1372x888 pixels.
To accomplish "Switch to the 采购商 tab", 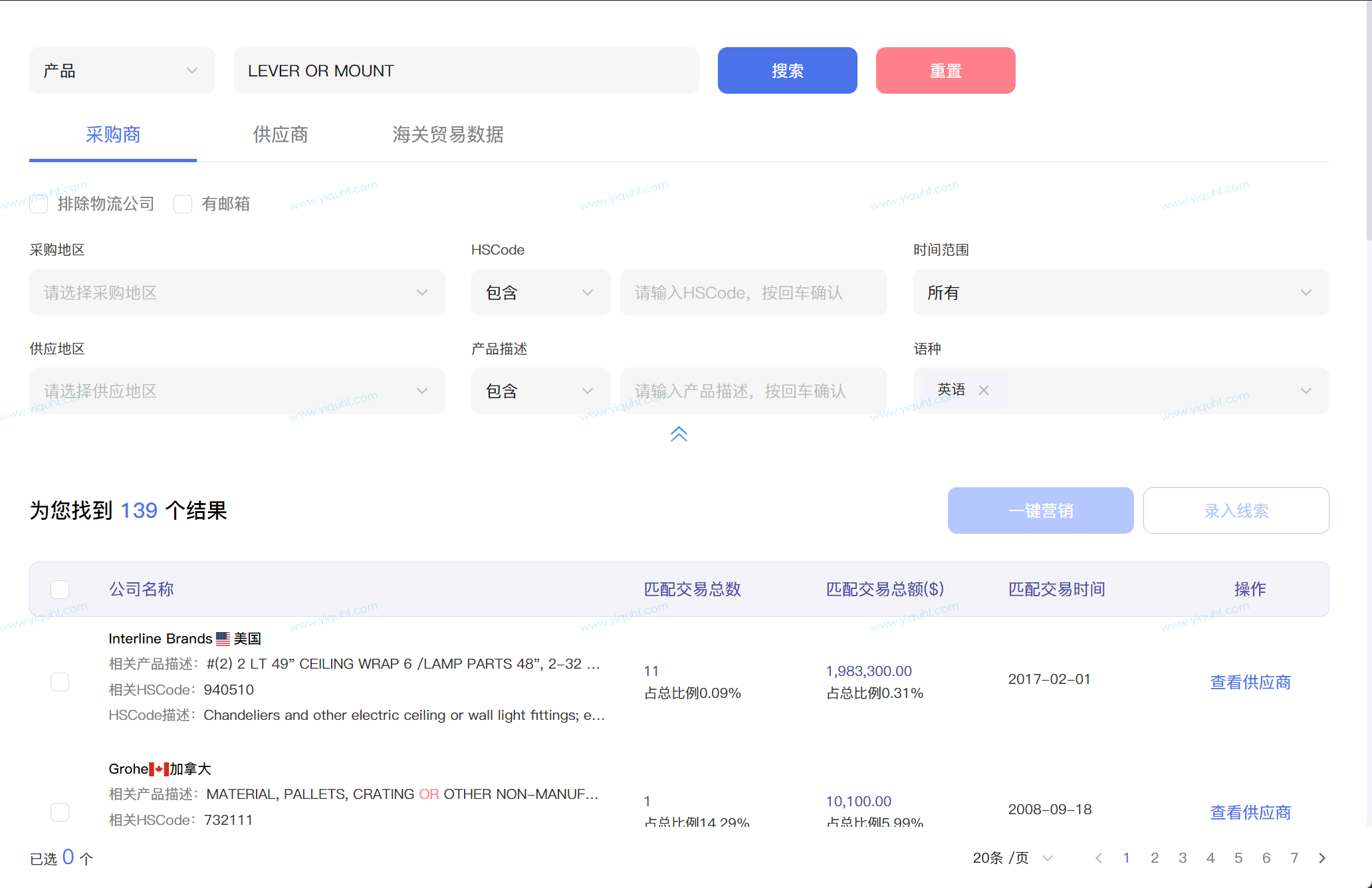I will click(x=113, y=135).
